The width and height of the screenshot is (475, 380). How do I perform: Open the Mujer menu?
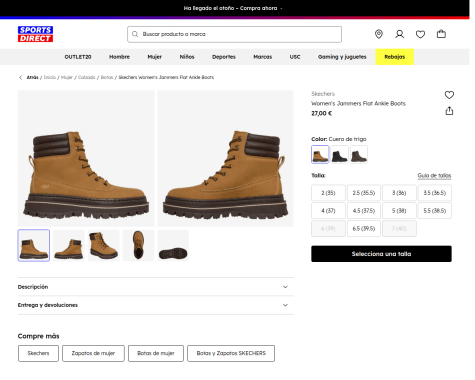pyautogui.click(x=155, y=57)
